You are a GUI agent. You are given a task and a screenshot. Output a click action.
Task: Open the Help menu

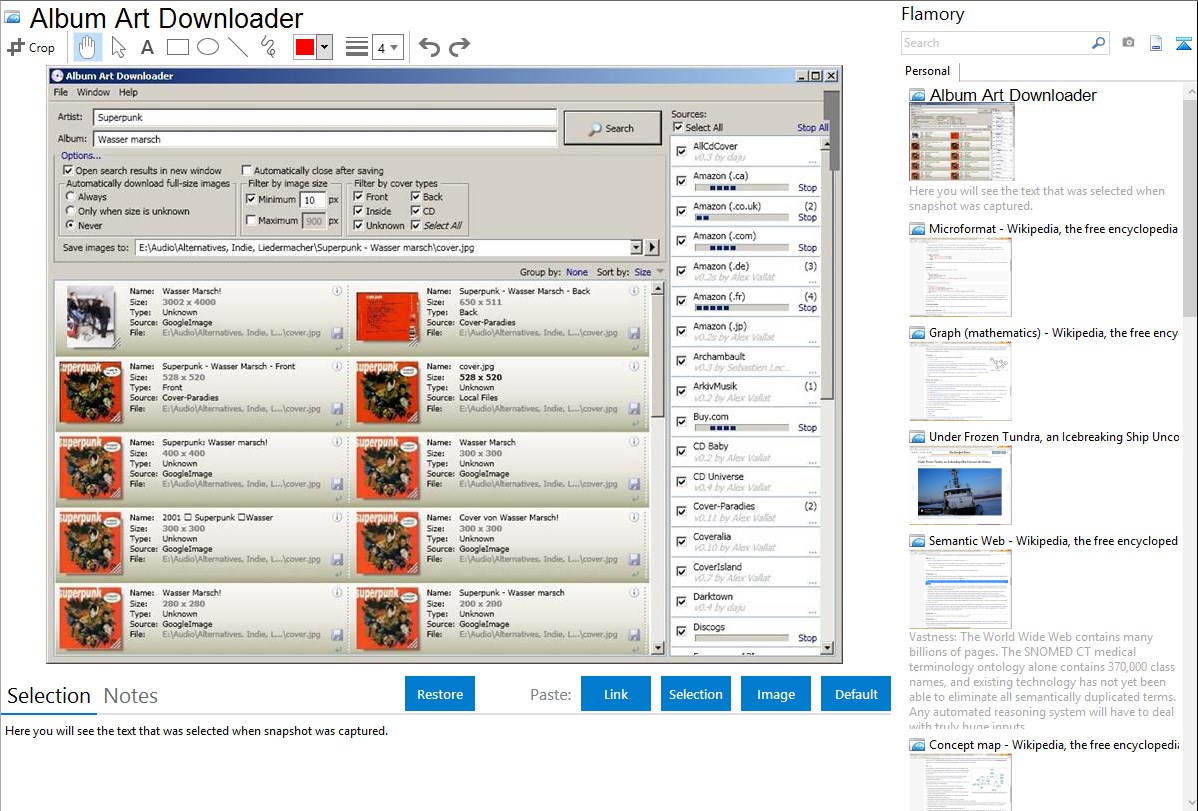pos(128,92)
